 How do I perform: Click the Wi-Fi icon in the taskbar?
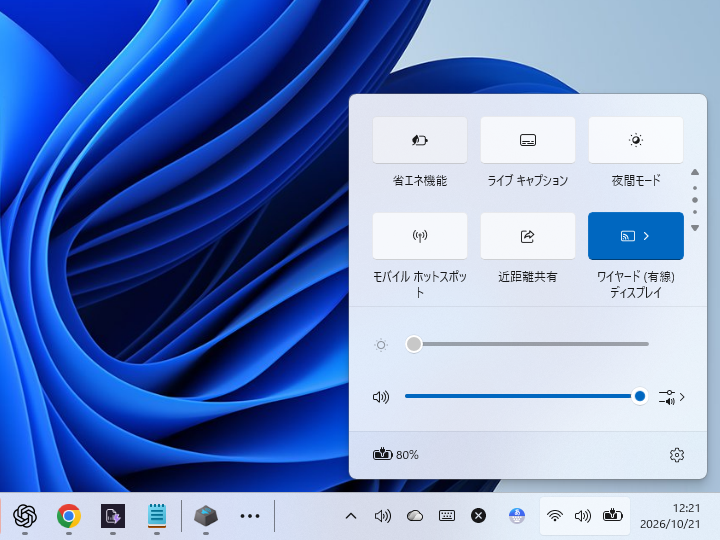[x=555, y=516]
